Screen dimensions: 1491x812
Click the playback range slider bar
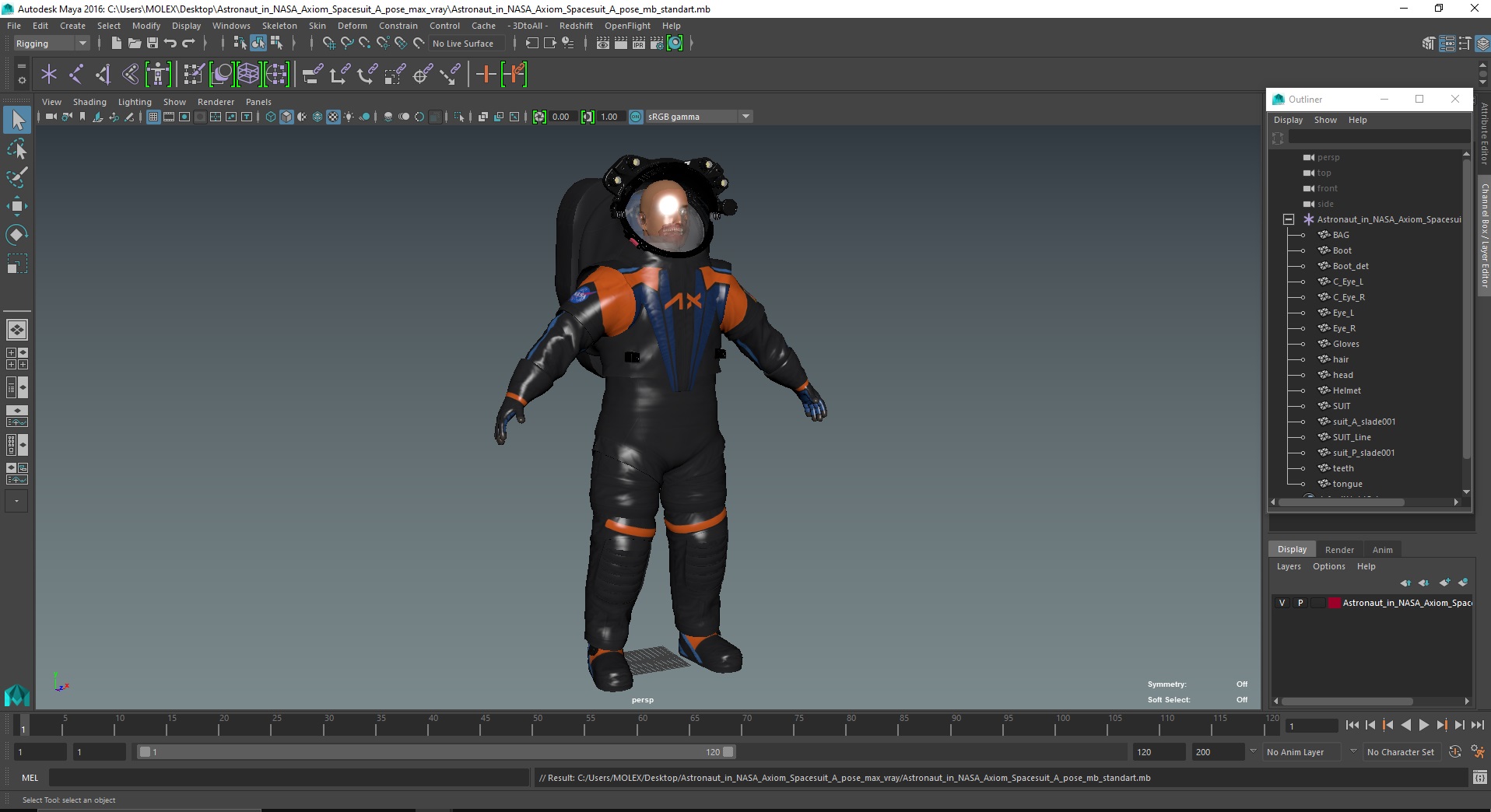pyautogui.click(x=436, y=752)
